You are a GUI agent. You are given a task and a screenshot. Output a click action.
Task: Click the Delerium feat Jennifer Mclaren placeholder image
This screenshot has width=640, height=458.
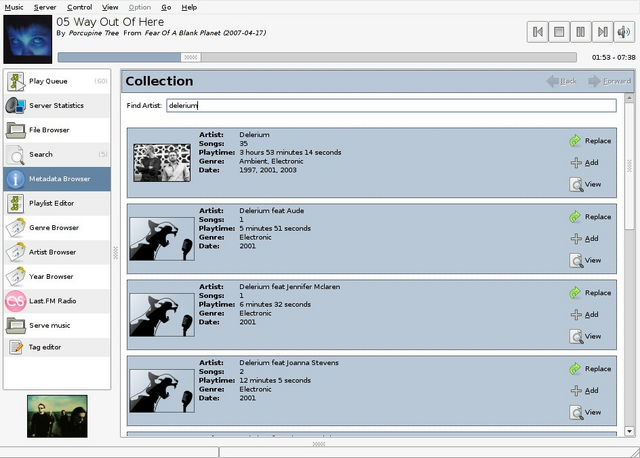pyautogui.click(x=162, y=315)
